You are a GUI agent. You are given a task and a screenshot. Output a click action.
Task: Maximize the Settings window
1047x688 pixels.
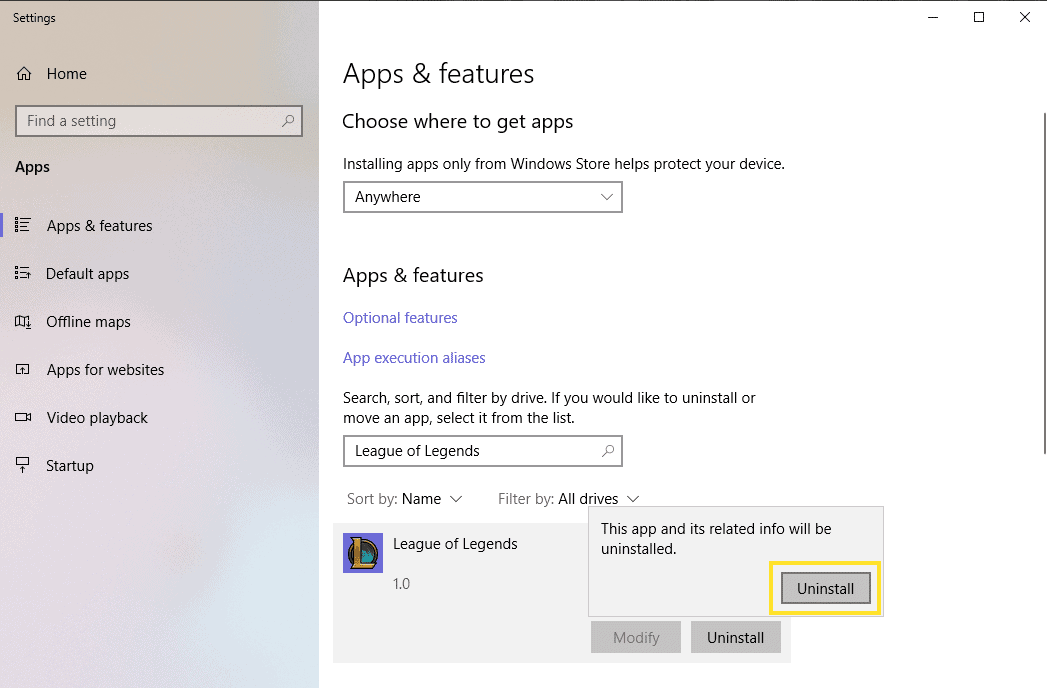pos(979,17)
